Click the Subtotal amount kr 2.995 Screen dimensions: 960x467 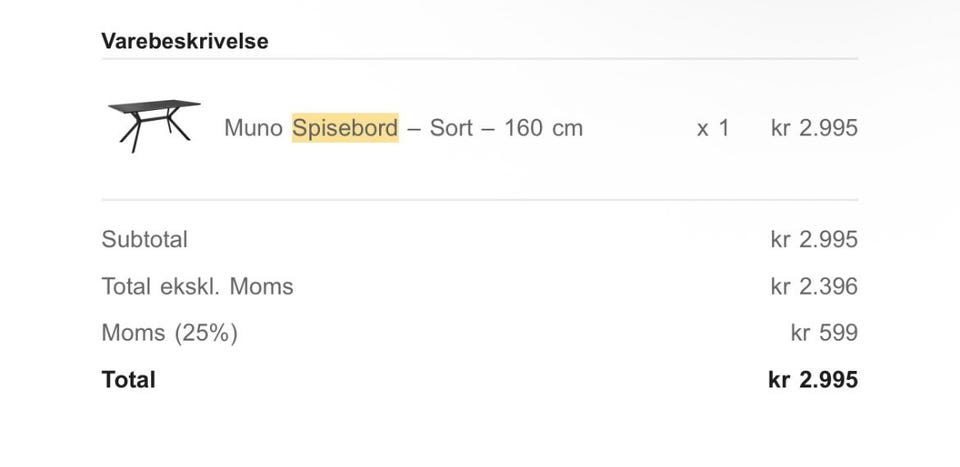(814, 240)
